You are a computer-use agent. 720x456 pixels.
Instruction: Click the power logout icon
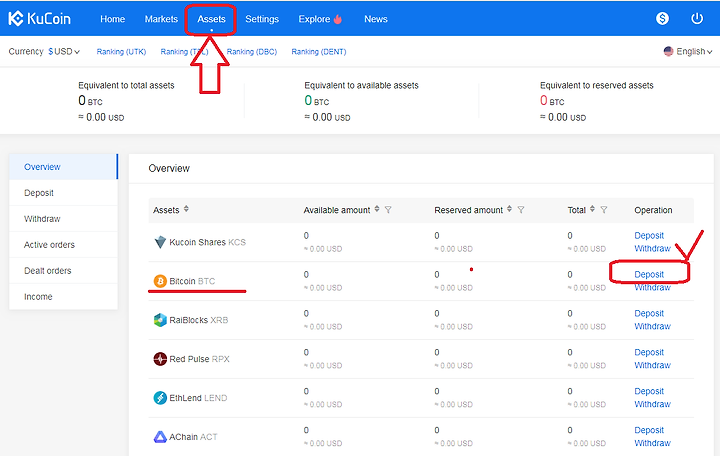[x=697, y=18]
